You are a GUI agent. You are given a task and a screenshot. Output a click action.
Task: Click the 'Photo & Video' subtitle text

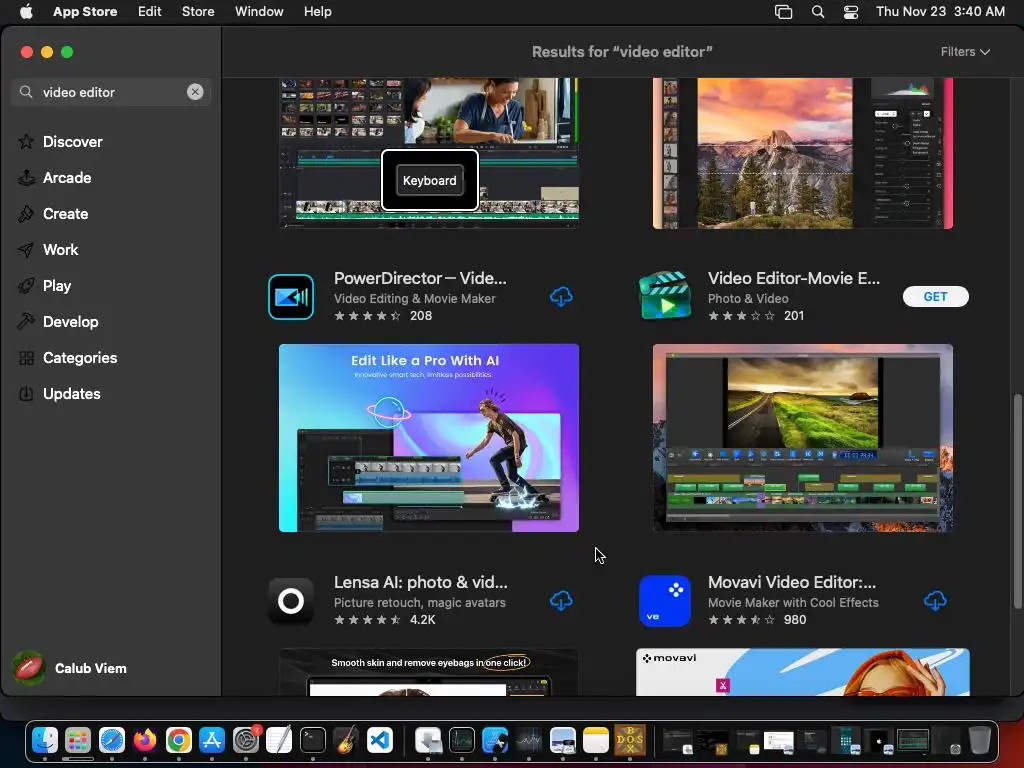(748, 298)
